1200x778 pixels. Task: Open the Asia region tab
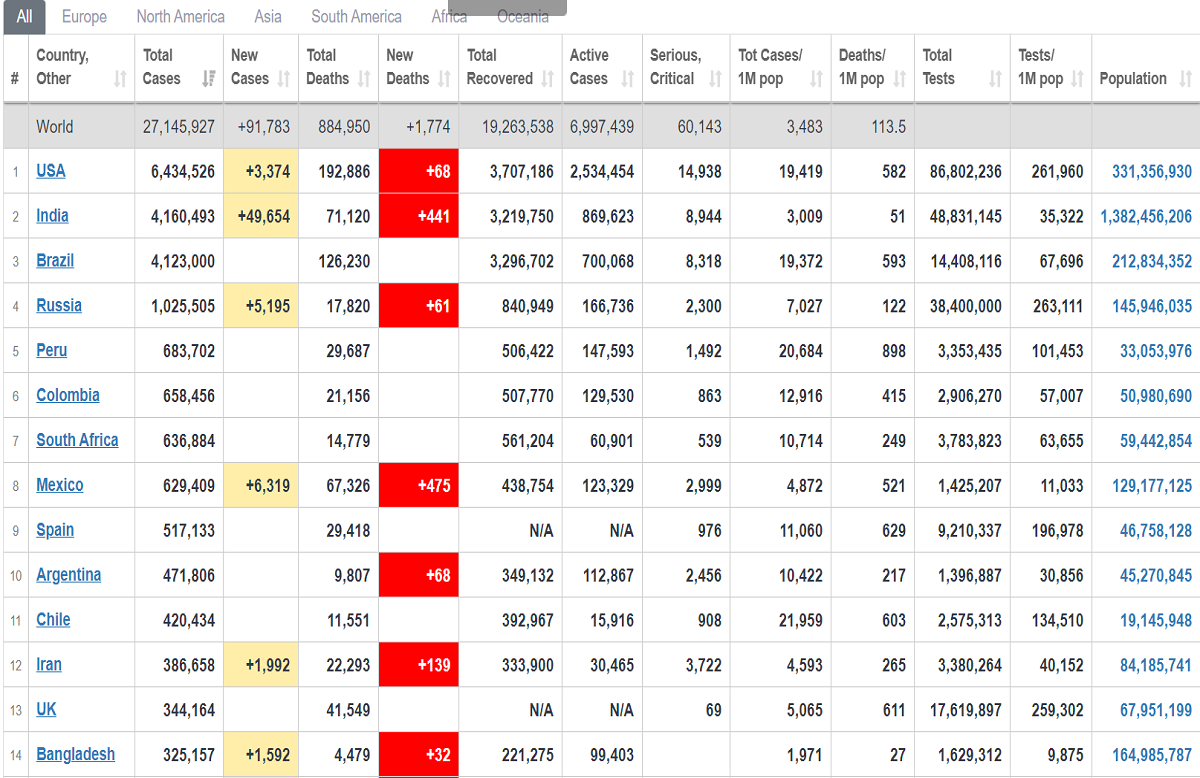pyautogui.click(x=268, y=17)
